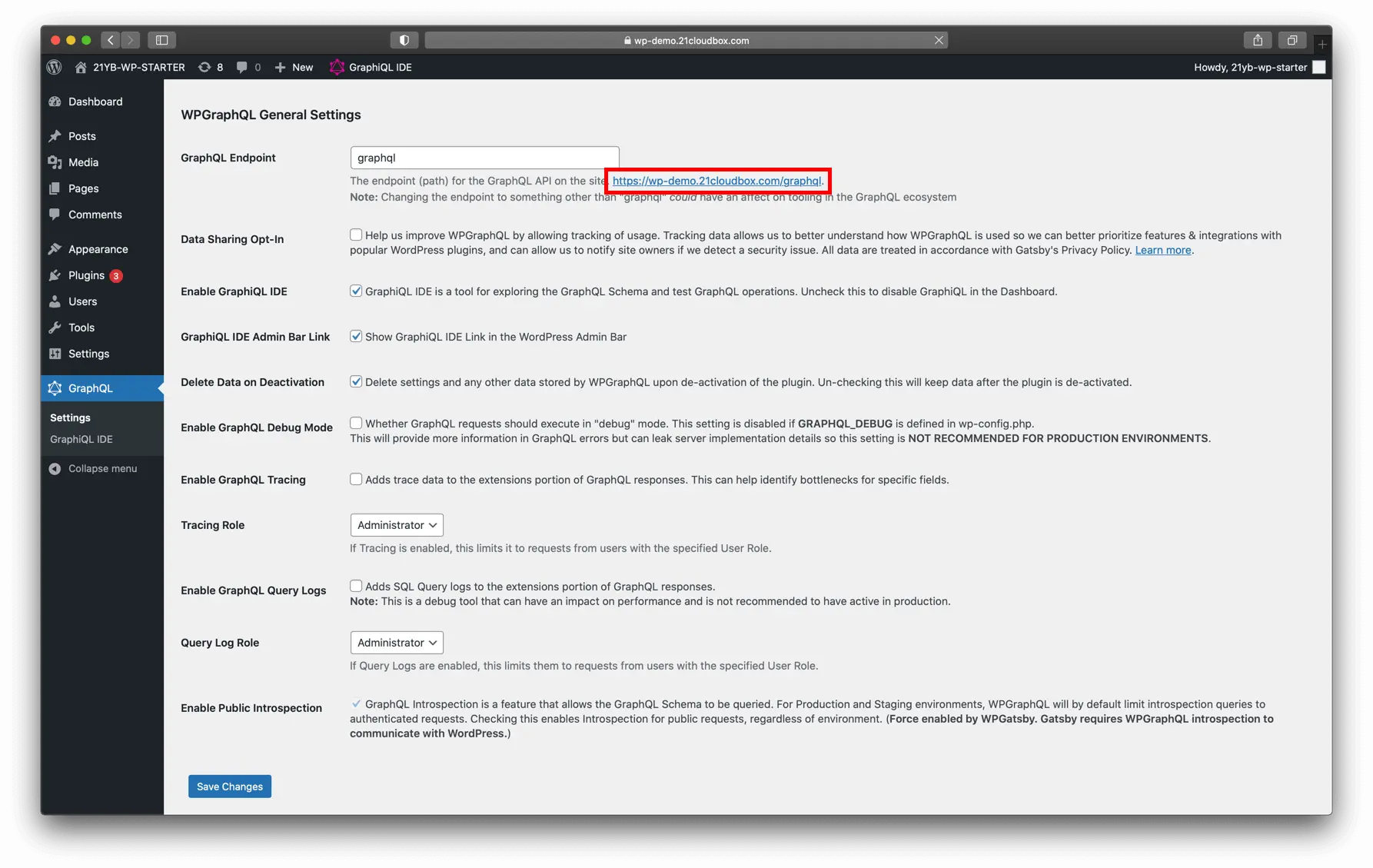1373x868 pixels.
Task: Open the New content menu in admin bar
Action: (294, 67)
